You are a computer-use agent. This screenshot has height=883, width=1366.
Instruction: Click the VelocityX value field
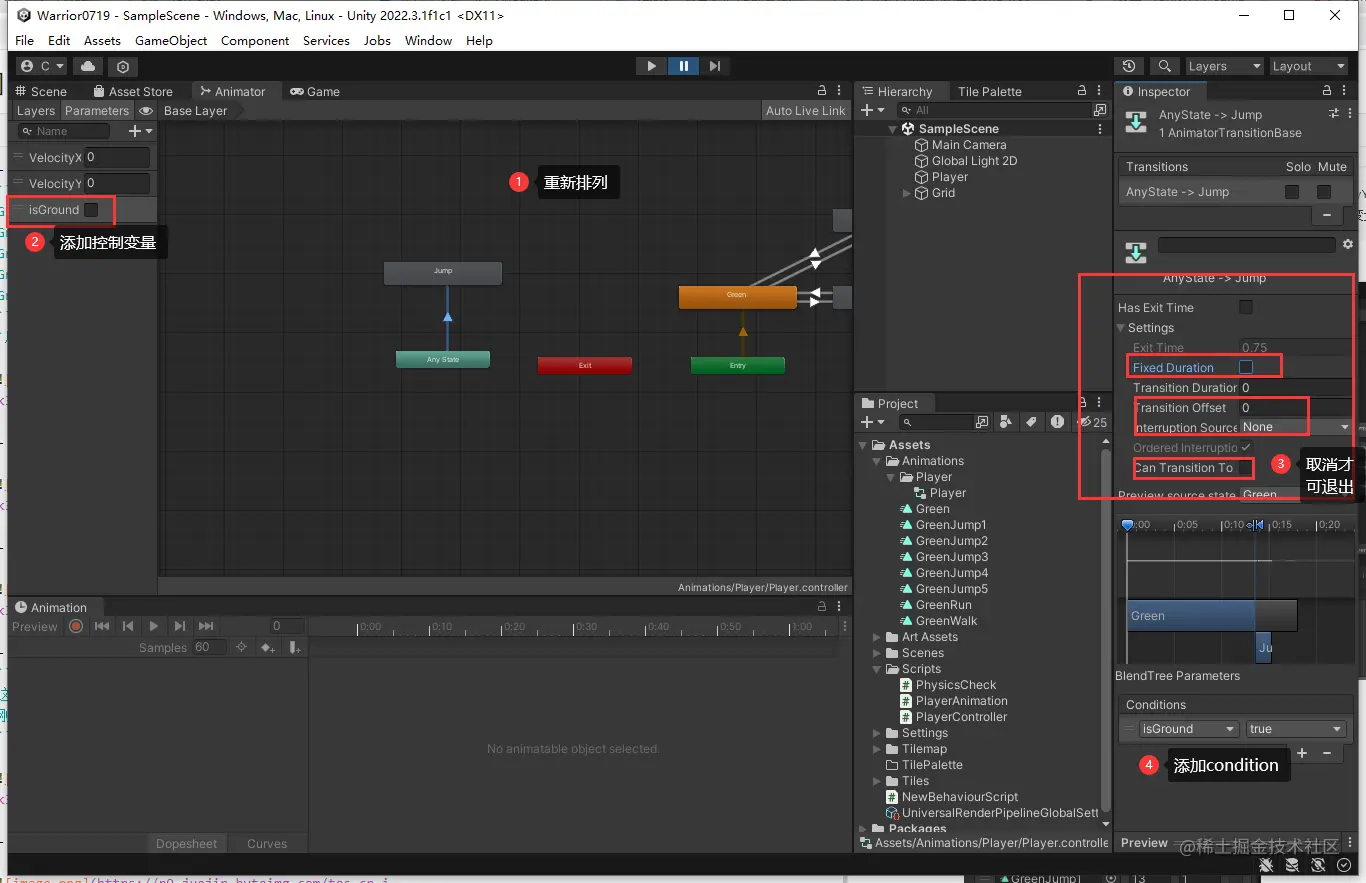click(x=117, y=157)
